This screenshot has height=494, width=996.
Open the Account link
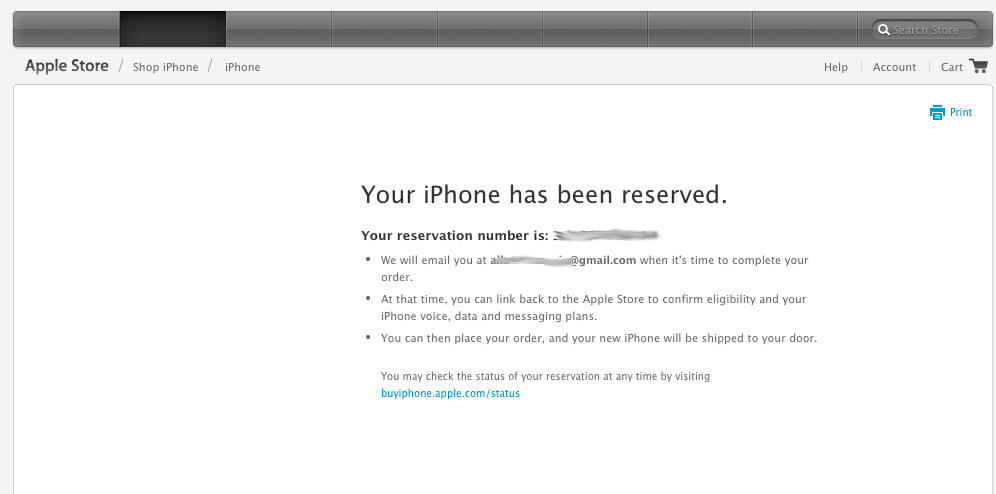894,67
